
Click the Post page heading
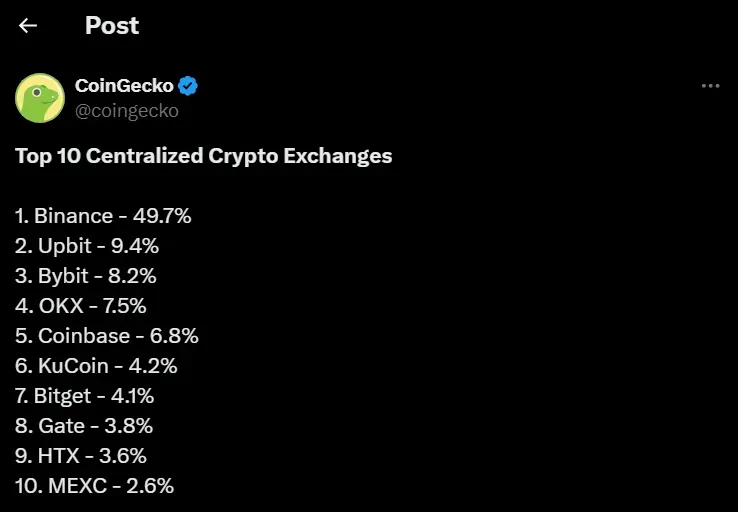(x=112, y=25)
